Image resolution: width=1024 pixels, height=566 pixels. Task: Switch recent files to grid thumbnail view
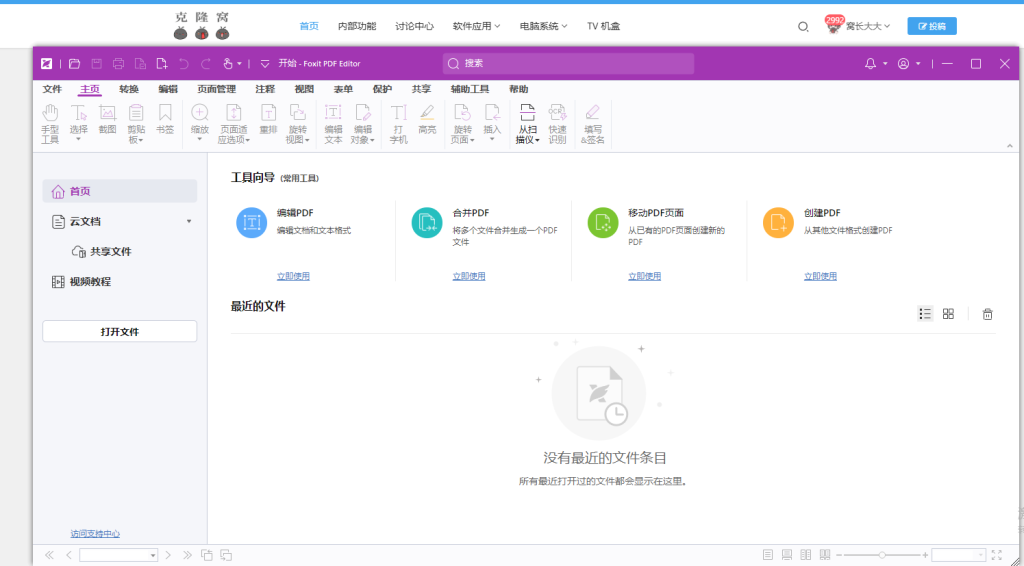click(x=948, y=313)
